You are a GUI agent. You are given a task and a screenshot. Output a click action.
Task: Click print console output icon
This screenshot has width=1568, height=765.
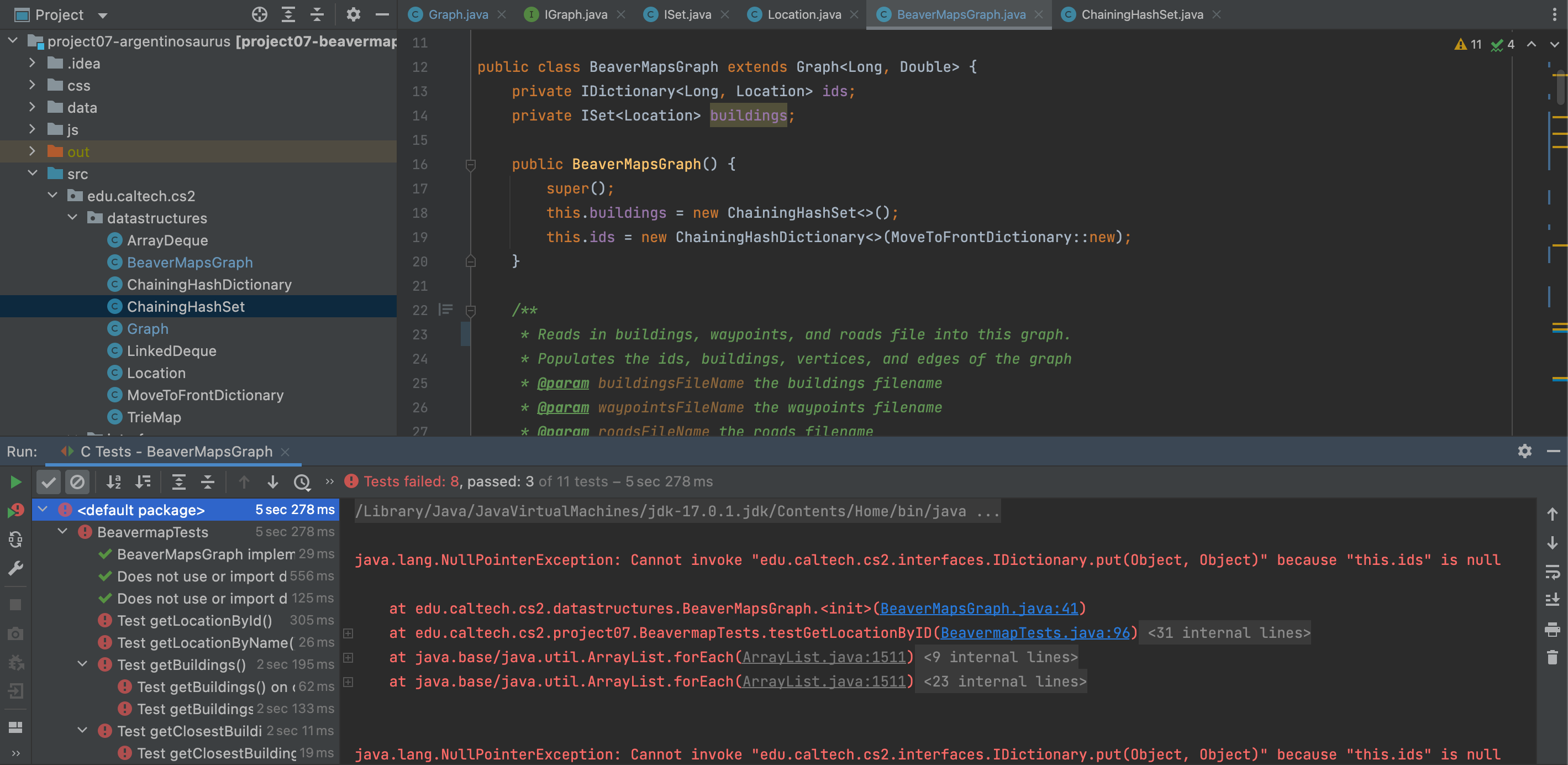(1551, 628)
